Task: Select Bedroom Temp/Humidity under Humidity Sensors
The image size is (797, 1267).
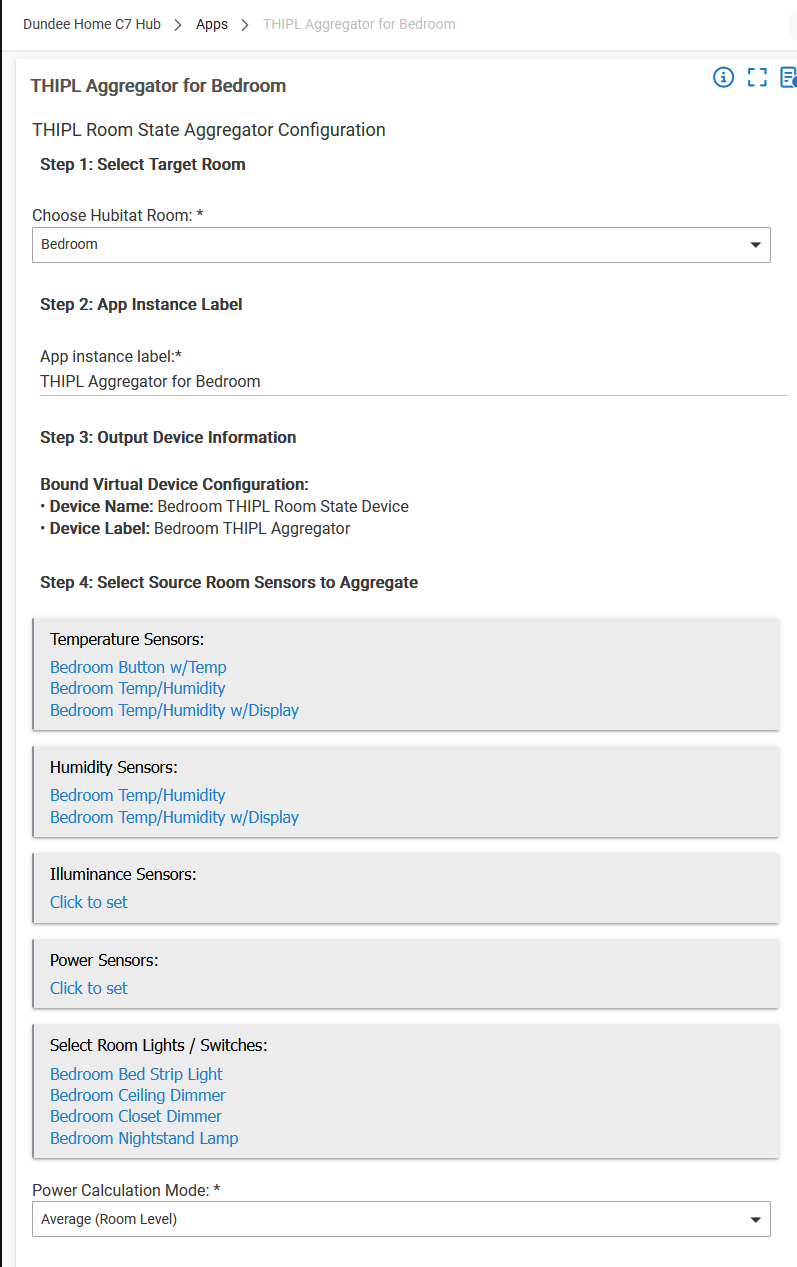Action: coord(138,795)
